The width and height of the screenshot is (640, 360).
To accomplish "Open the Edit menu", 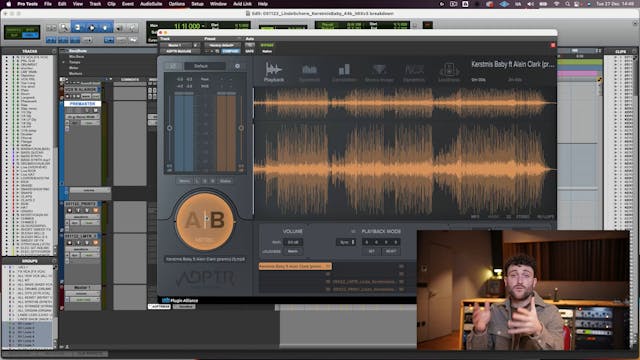I will click(62, 4).
